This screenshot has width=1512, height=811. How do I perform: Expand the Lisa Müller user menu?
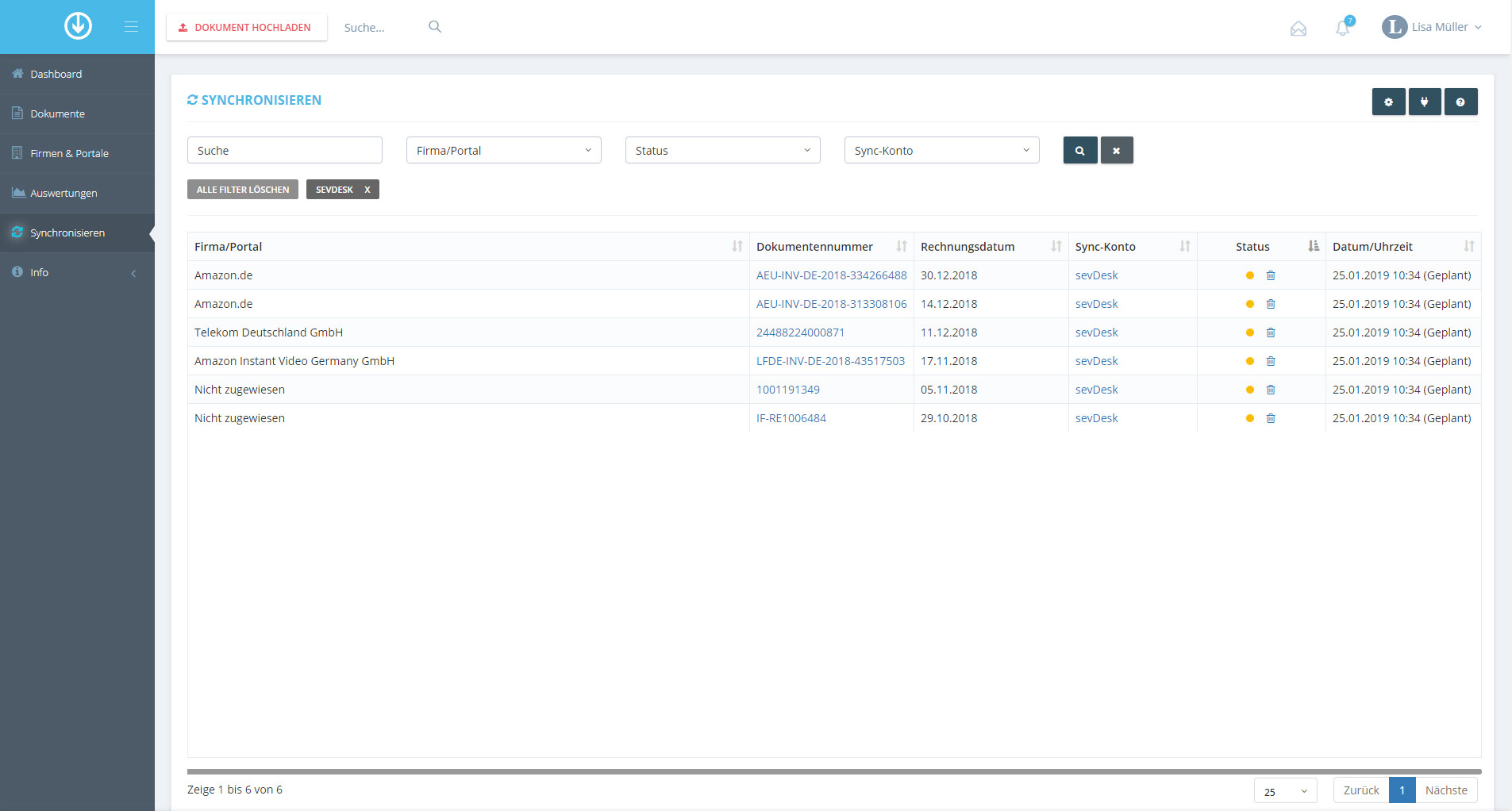pos(1432,27)
